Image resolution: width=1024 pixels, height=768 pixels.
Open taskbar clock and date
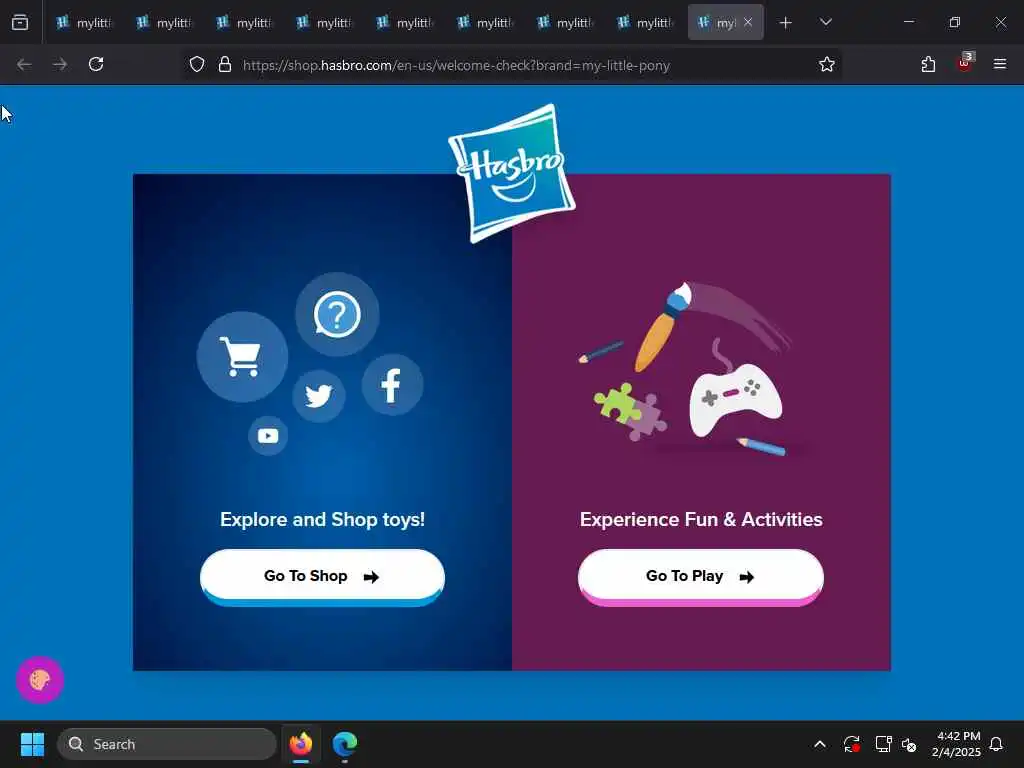956,744
